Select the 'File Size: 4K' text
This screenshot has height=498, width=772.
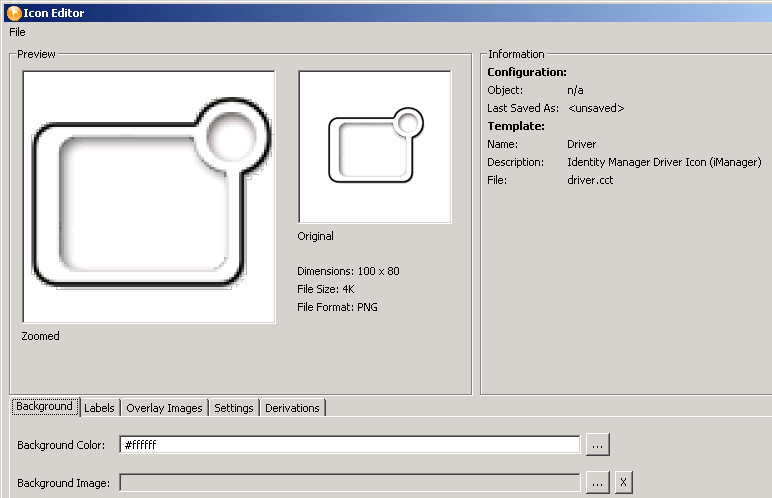pyautogui.click(x=326, y=289)
